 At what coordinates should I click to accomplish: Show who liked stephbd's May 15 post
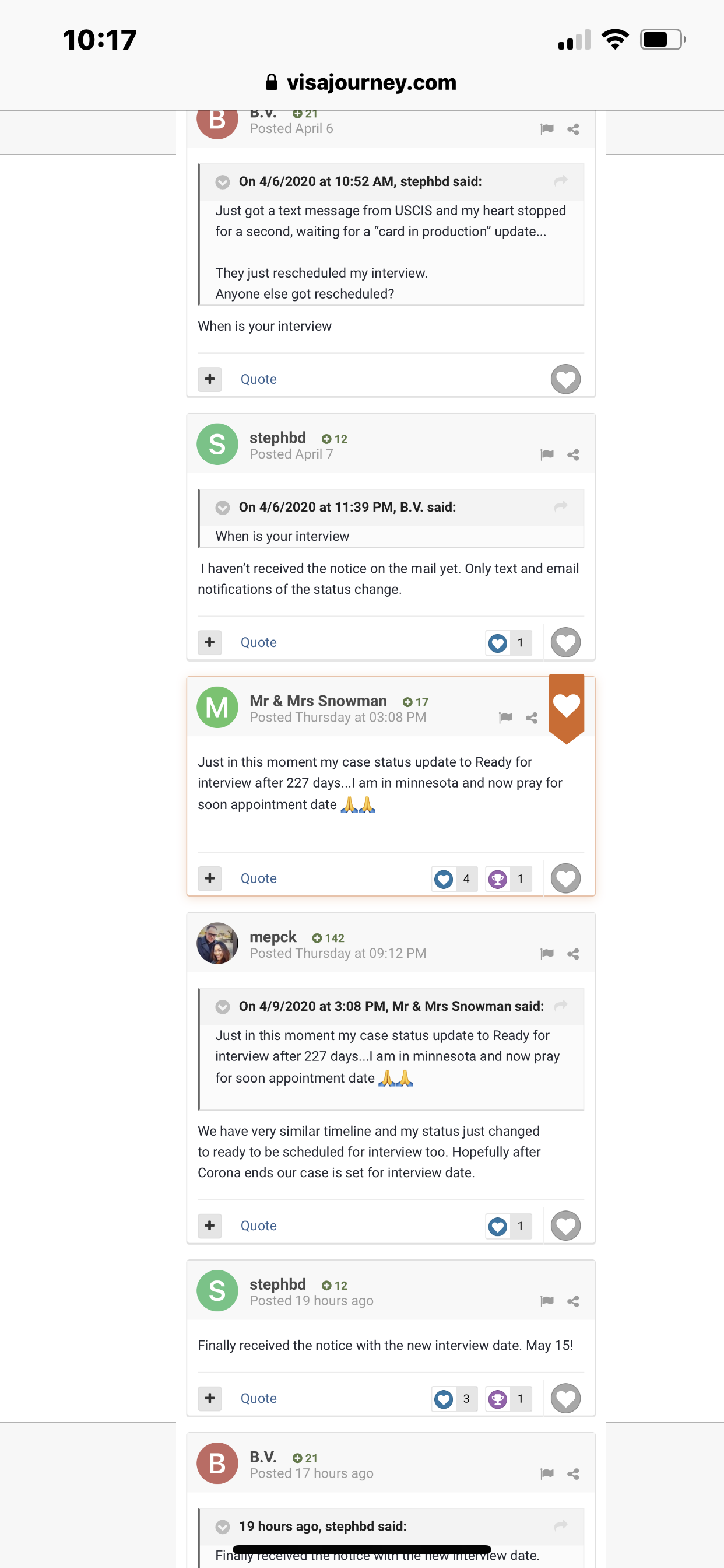click(454, 1399)
